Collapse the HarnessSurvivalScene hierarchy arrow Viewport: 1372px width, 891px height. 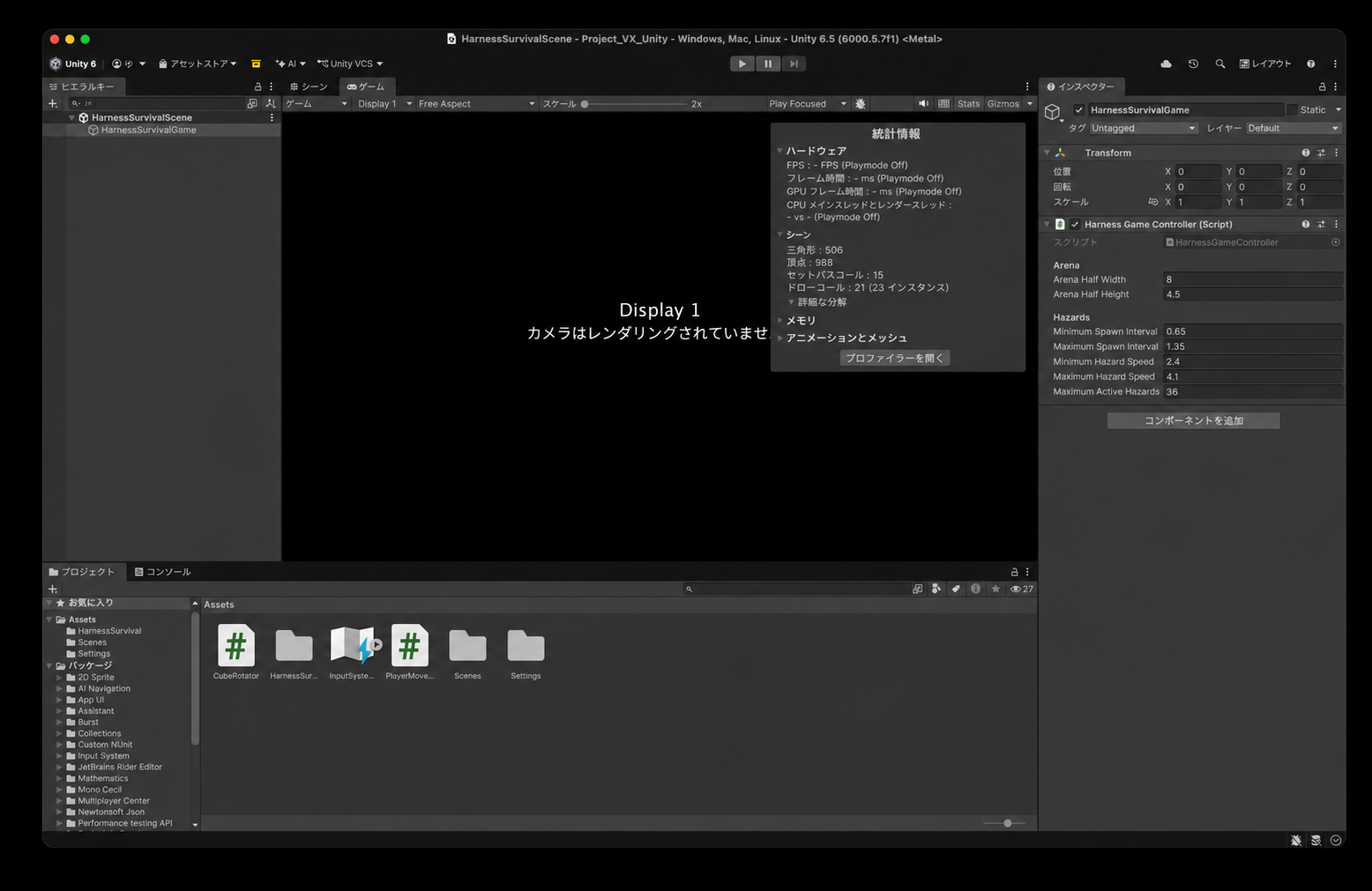click(72, 117)
